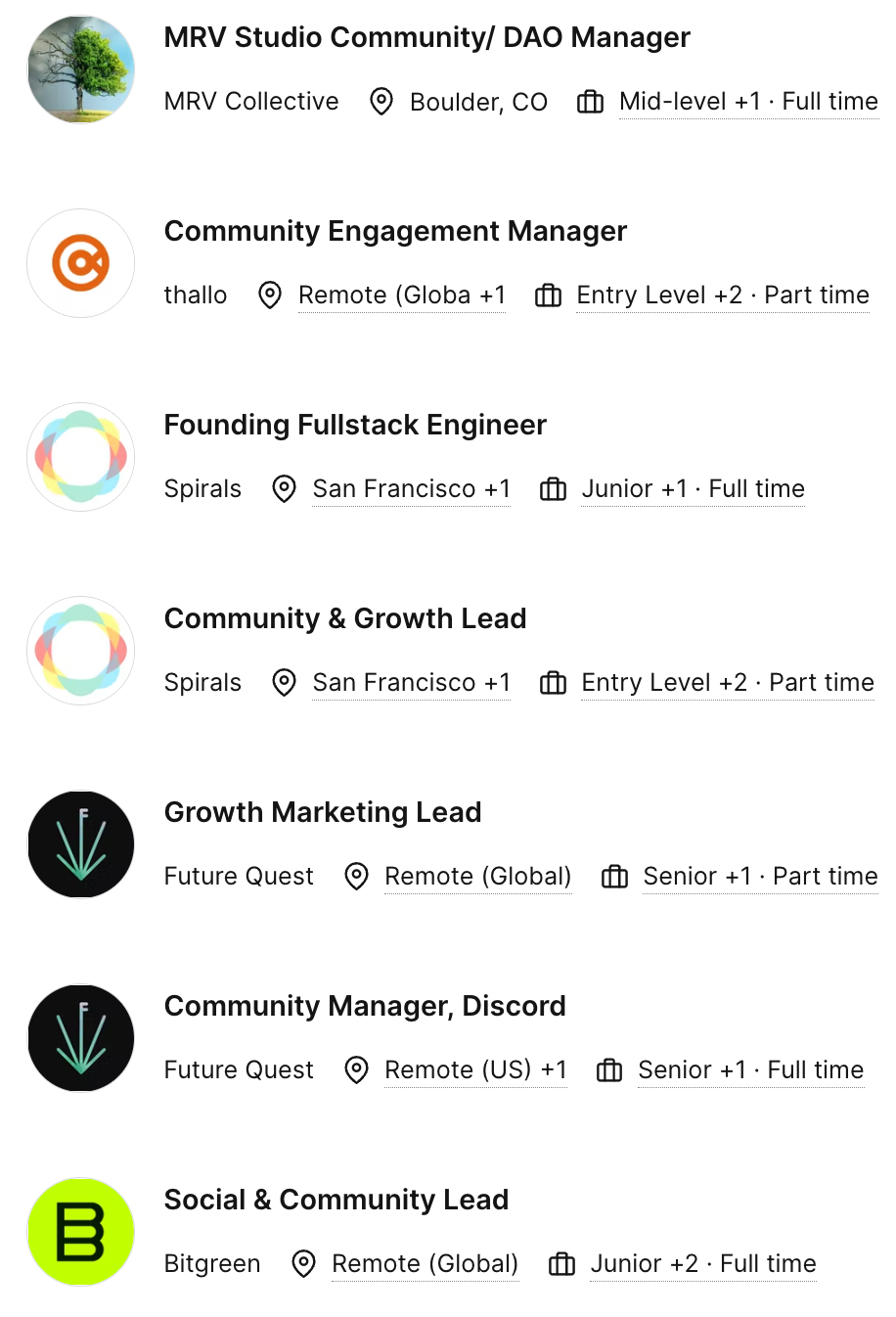Click briefcase icon beside Mid-level +1
Viewport: 896px width, 1317px height.
(590, 102)
